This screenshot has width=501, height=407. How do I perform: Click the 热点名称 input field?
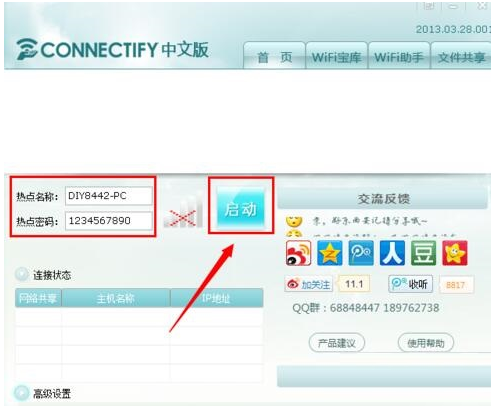coord(109,196)
